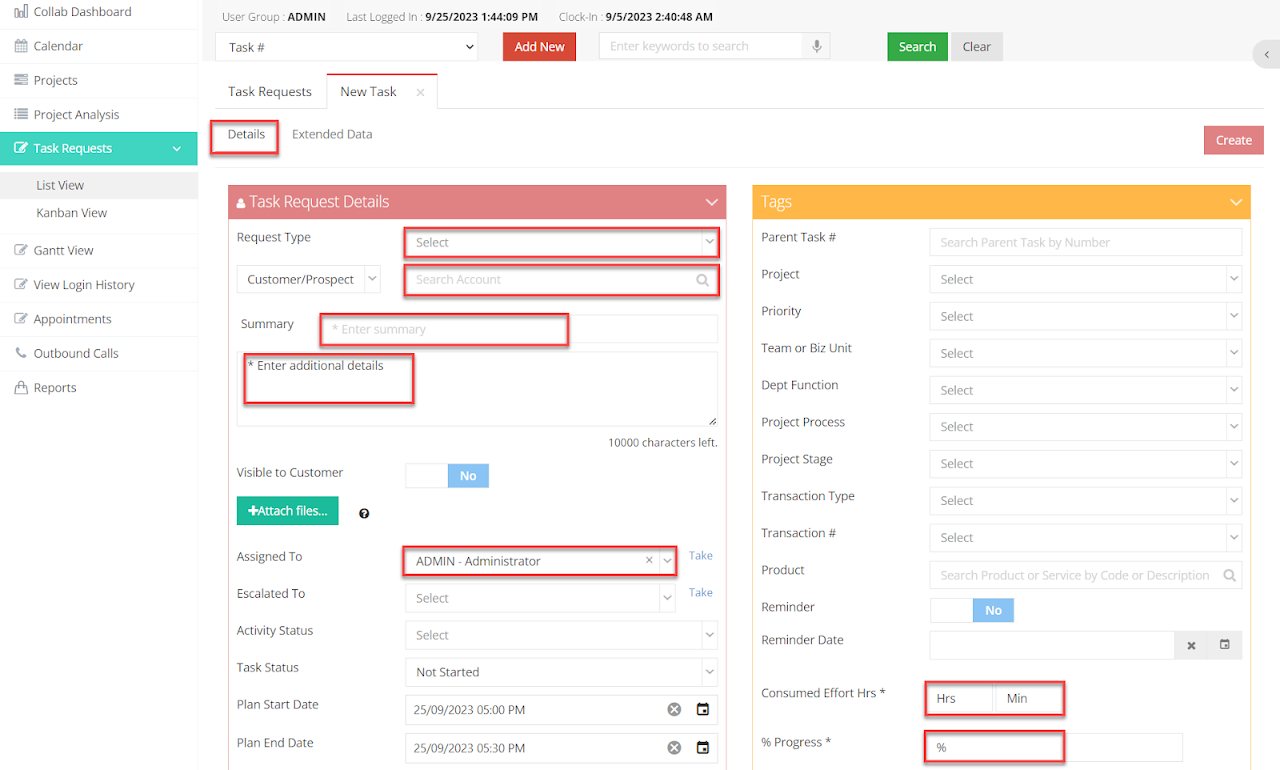The image size is (1280, 770).
Task: Collapse the Tags panel chevron
Action: click(x=1236, y=202)
